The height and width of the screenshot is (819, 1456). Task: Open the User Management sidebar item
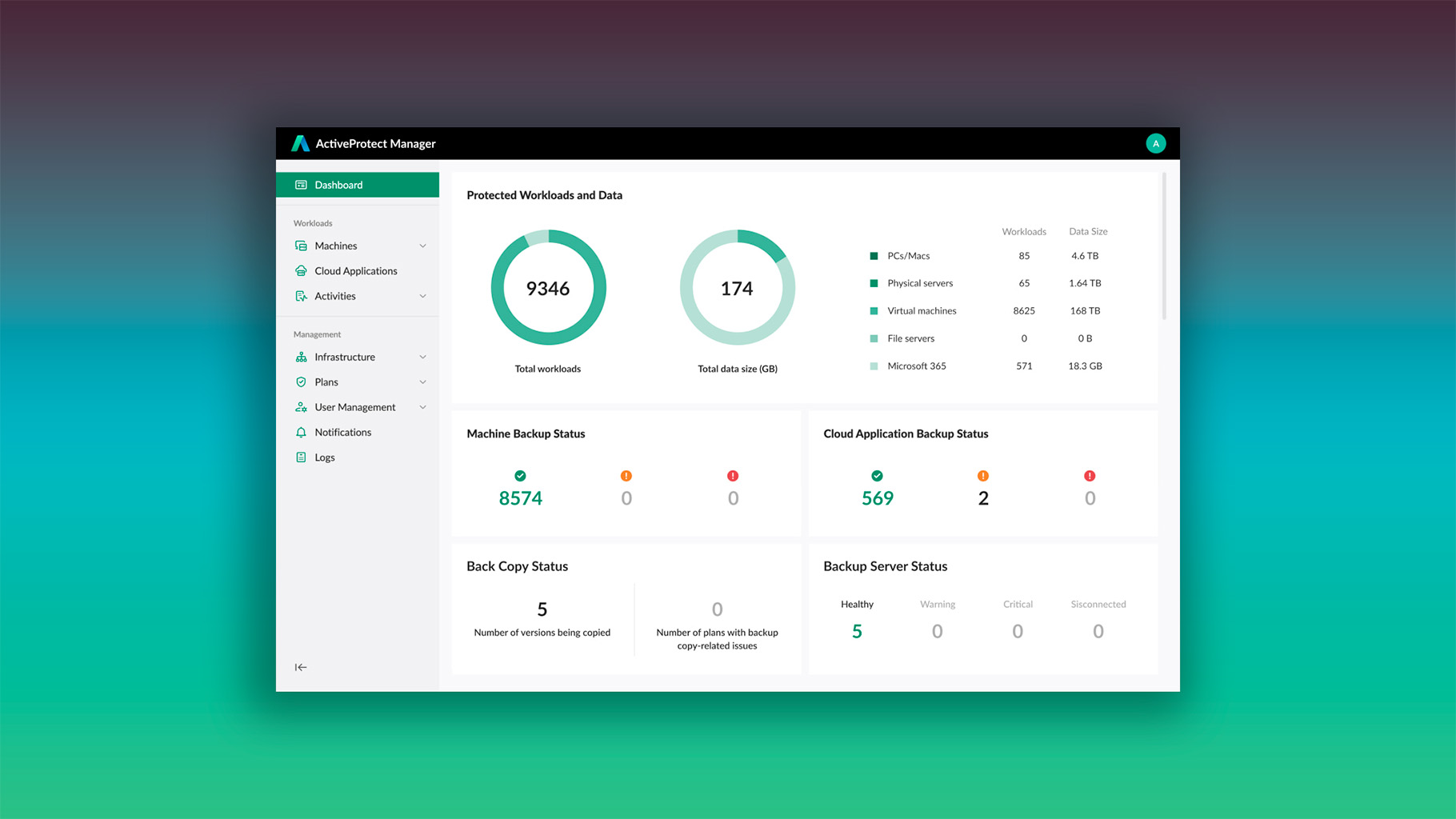tap(358, 407)
